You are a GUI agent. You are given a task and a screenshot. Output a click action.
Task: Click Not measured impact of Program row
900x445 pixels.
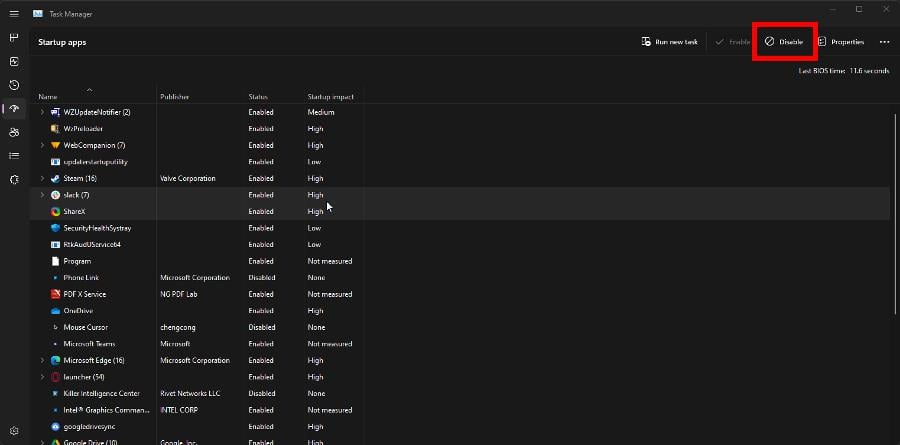point(329,261)
